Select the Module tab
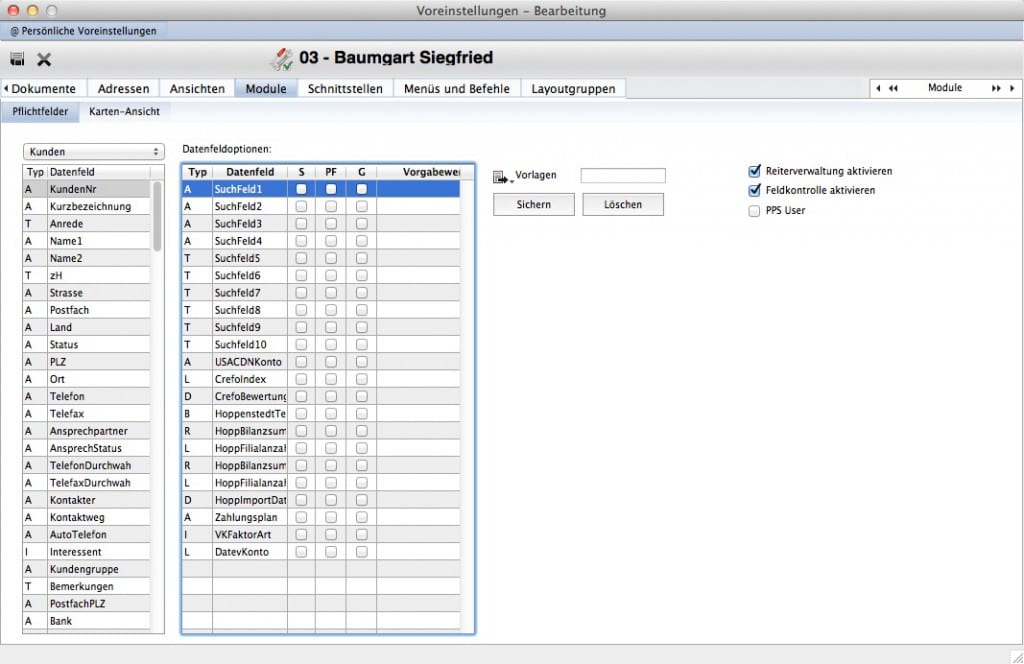This screenshot has width=1024, height=664. point(266,88)
